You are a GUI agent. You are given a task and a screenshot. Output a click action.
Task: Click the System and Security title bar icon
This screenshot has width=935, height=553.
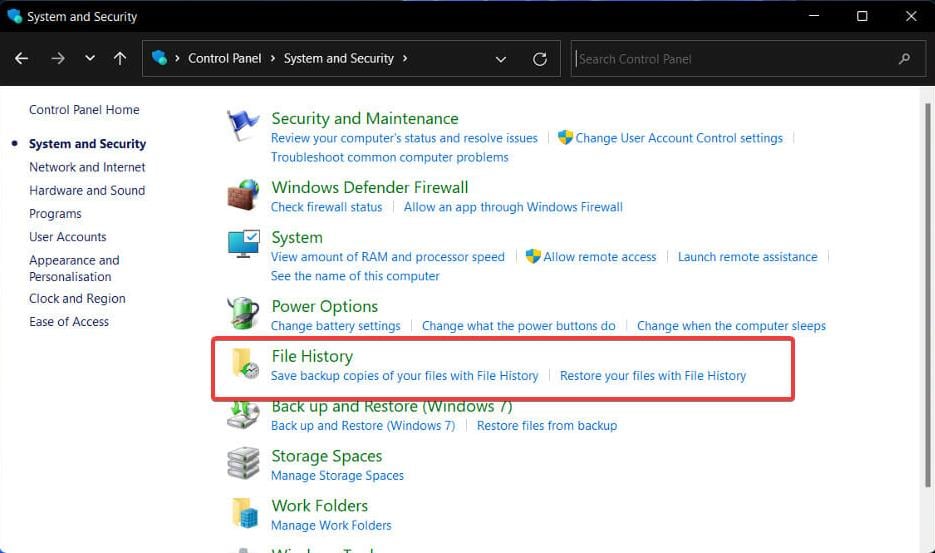(x=14, y=16)
